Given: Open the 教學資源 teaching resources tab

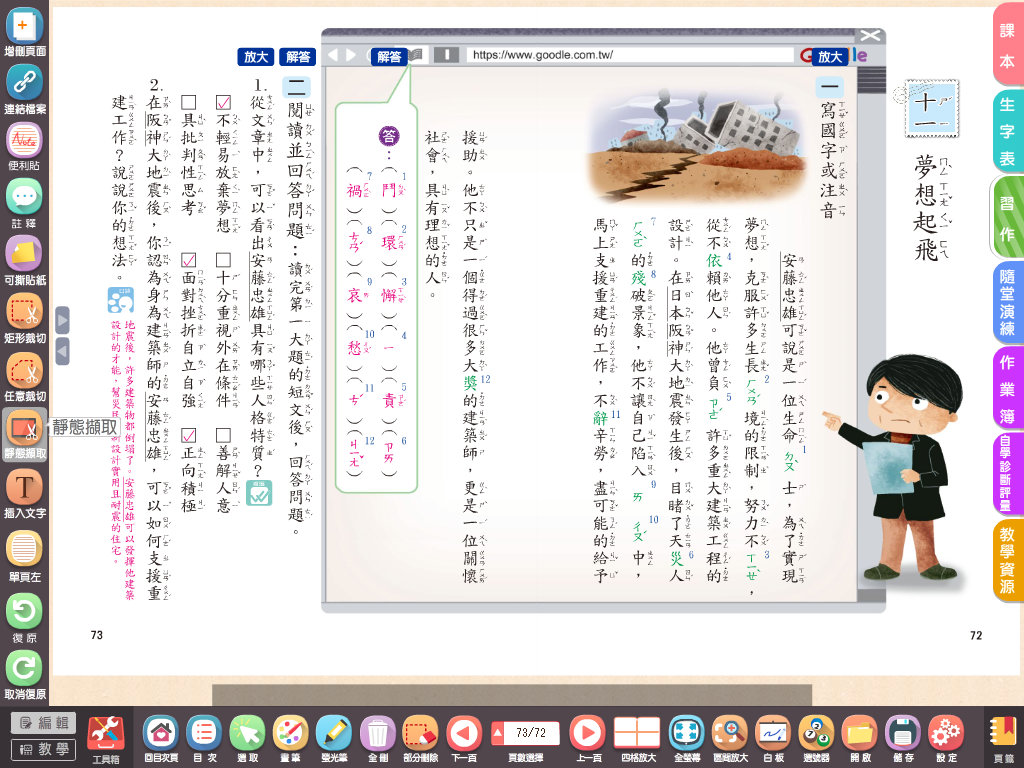Looking at the screenshot, I should tap(1007, 560).
